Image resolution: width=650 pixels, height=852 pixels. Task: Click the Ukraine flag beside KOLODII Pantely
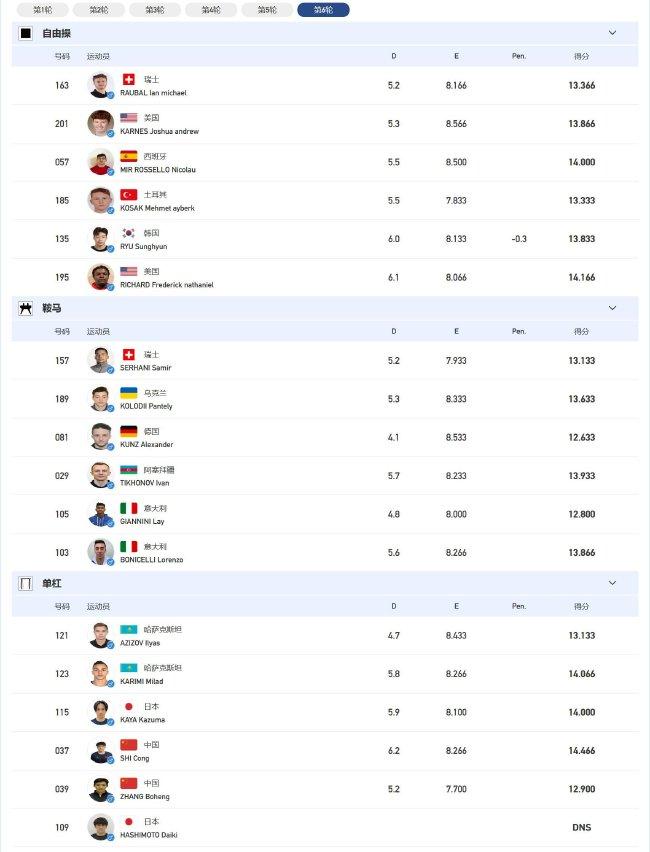(129, 393)
